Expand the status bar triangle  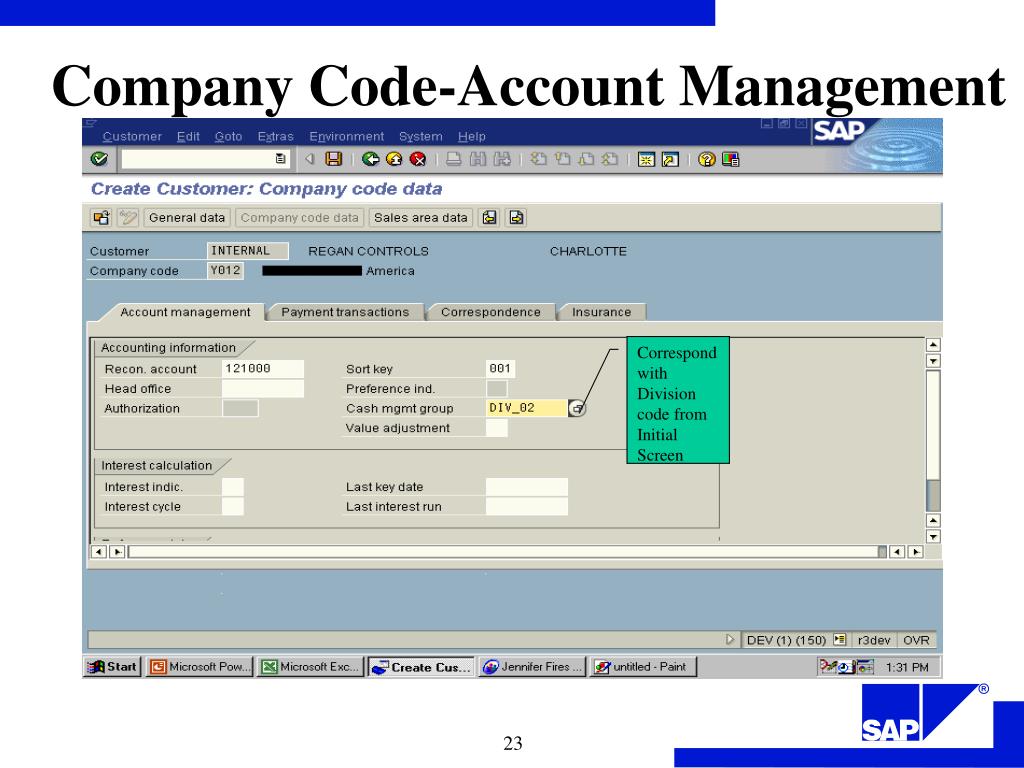(x=729, y=640)
